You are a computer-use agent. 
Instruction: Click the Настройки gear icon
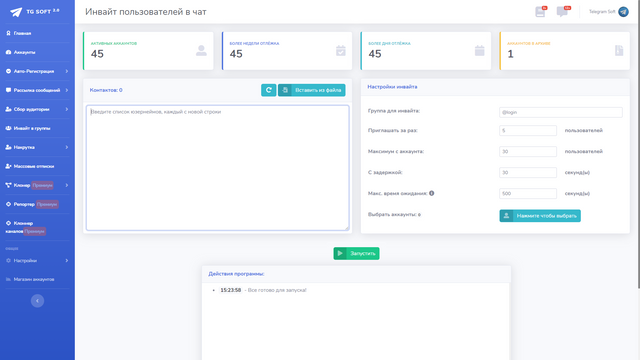(x=8, y=260)
